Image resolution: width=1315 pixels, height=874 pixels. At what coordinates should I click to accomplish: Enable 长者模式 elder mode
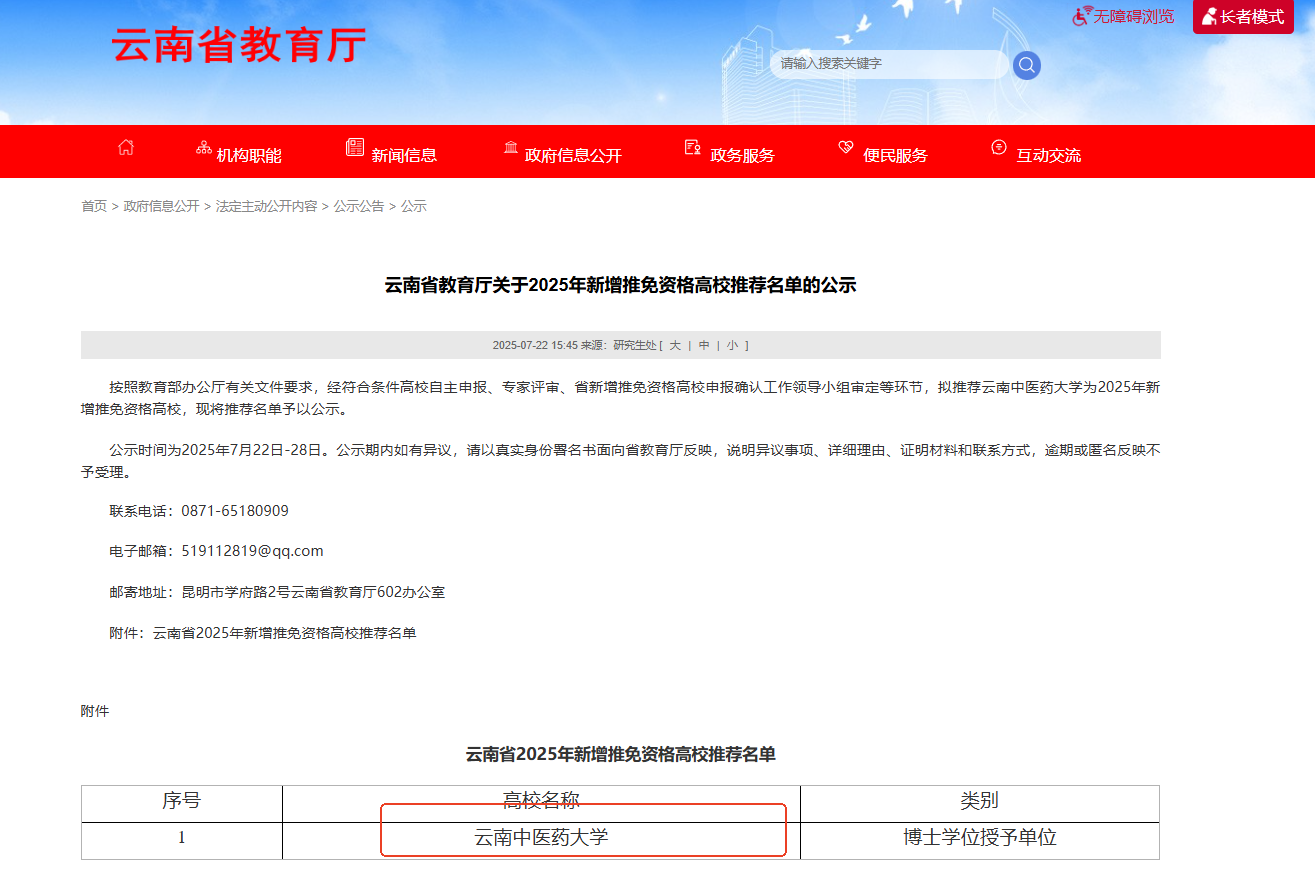point(1243,17)
